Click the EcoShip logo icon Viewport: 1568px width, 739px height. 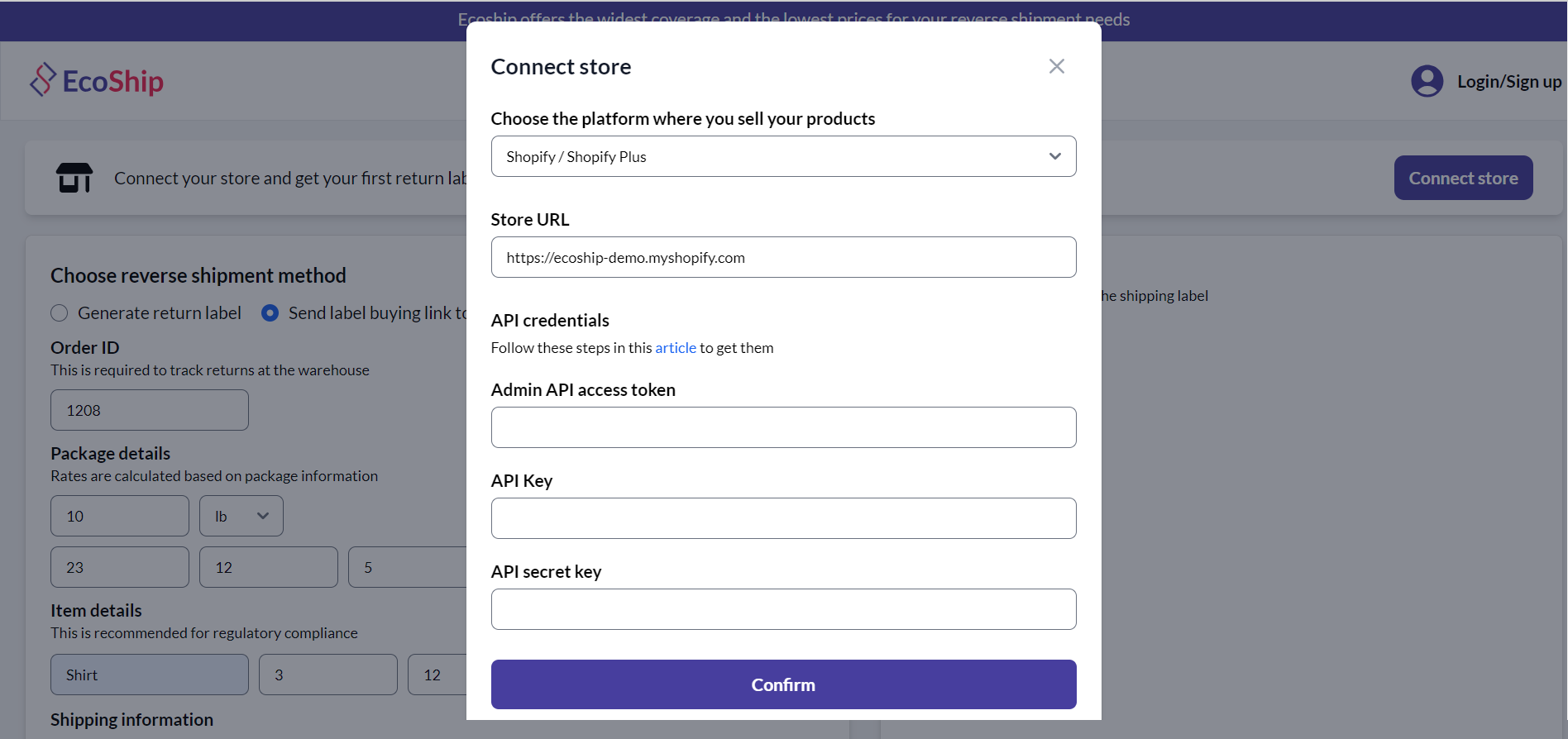(43, 80)
